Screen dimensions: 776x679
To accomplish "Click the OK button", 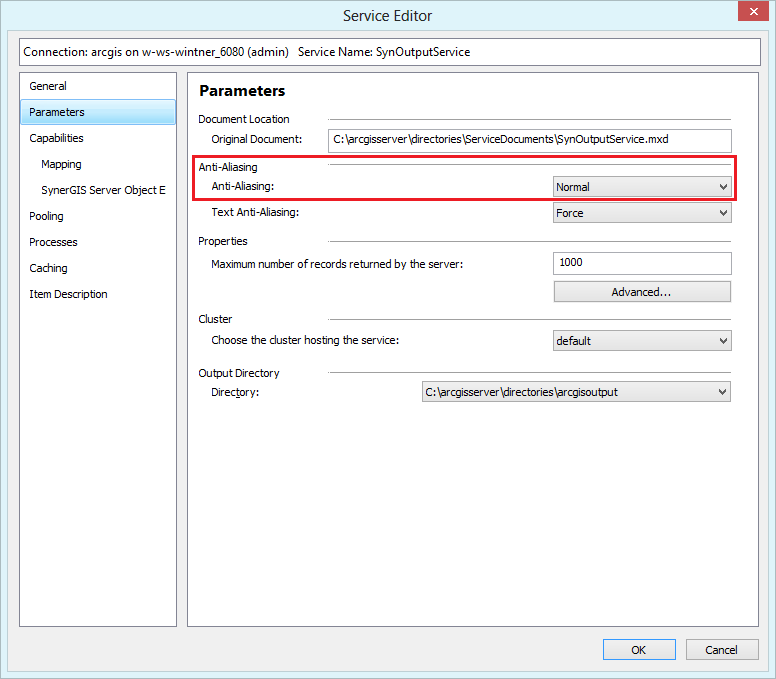I will (638, 650).
